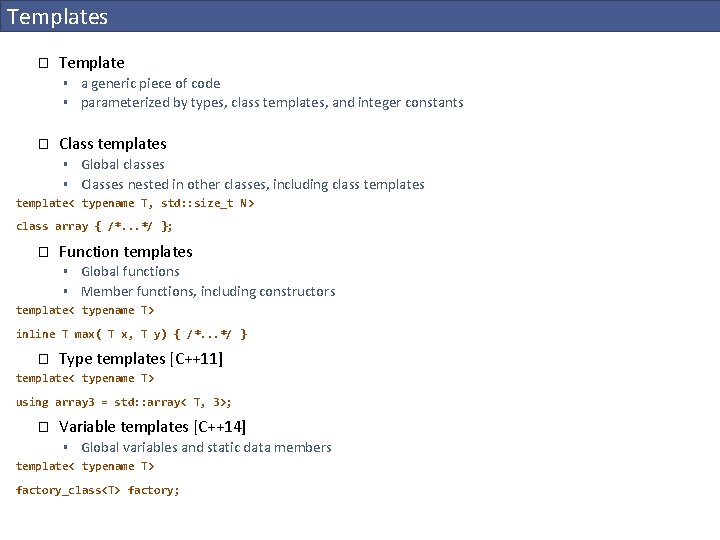Select the "Function templates" heading
The width and height of the screenshot is (720, 540).
tap(125, 252)
